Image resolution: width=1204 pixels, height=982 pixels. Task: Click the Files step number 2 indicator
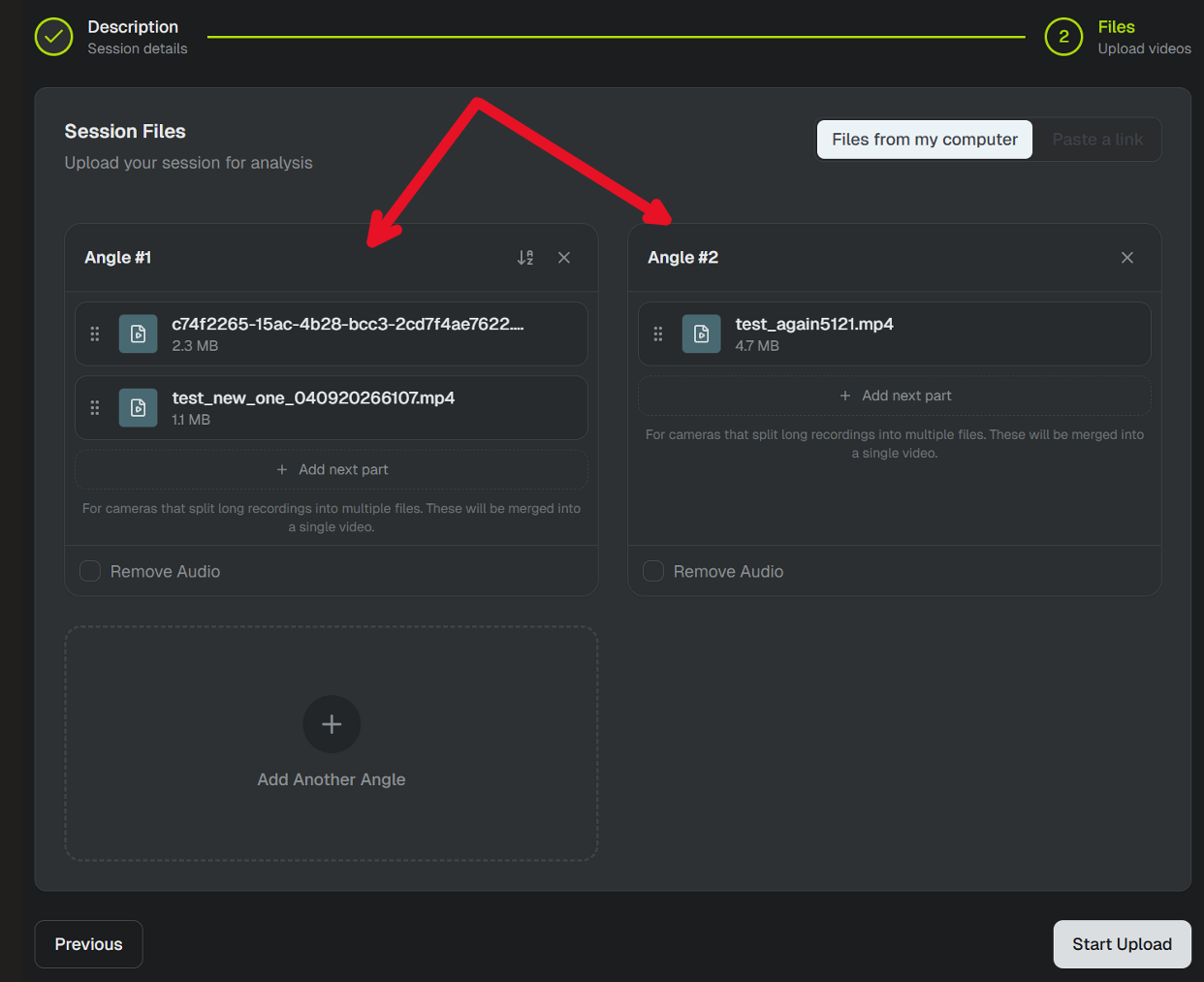1063,37
